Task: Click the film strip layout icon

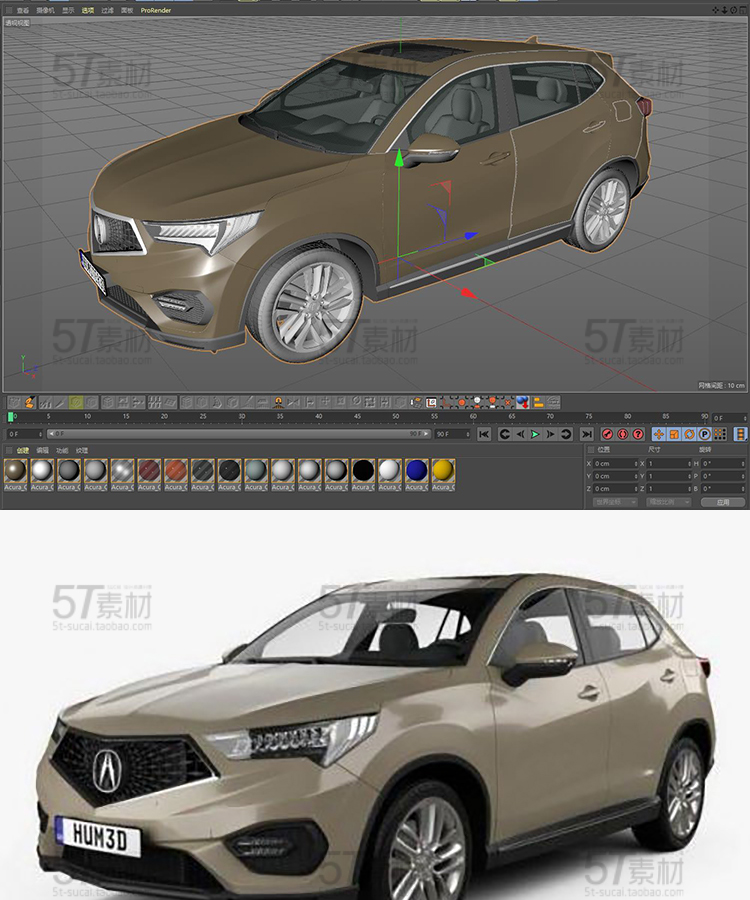Action: (740, 435)
